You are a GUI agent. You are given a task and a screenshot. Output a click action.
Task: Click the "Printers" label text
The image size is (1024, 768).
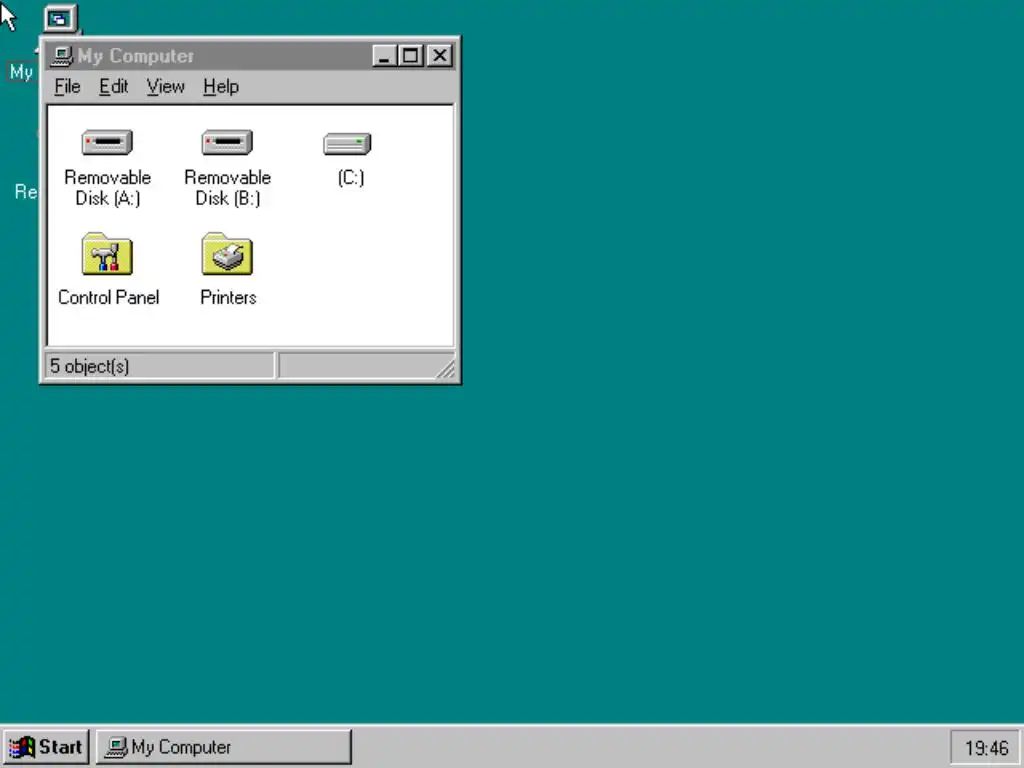228,297
